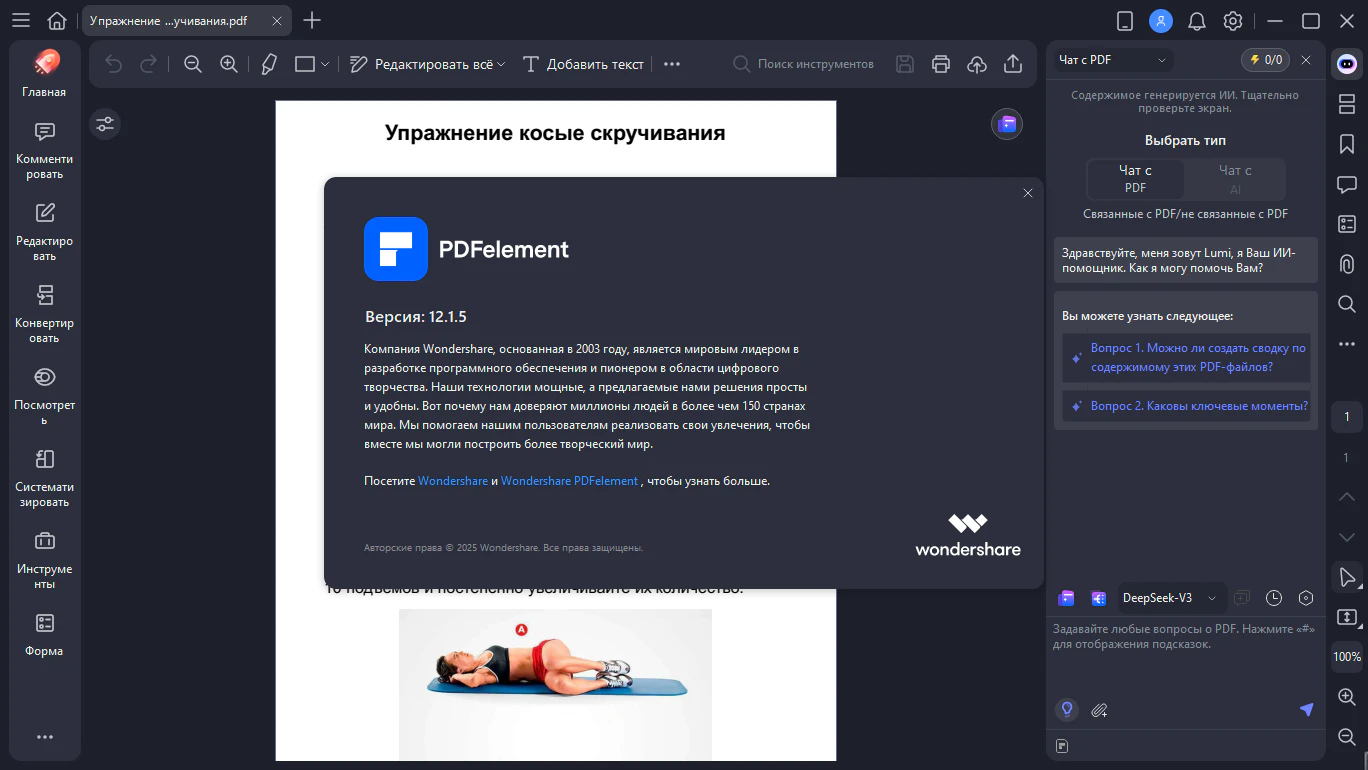
Task: Open a new tab with the plus button
Action: pyautogui.click(x=312, y=20)
